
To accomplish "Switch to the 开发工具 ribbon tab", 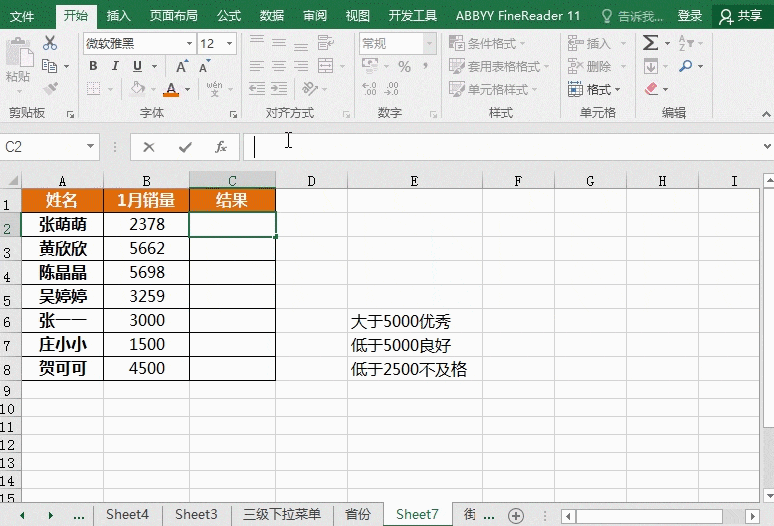I will [x=413, y=16].
